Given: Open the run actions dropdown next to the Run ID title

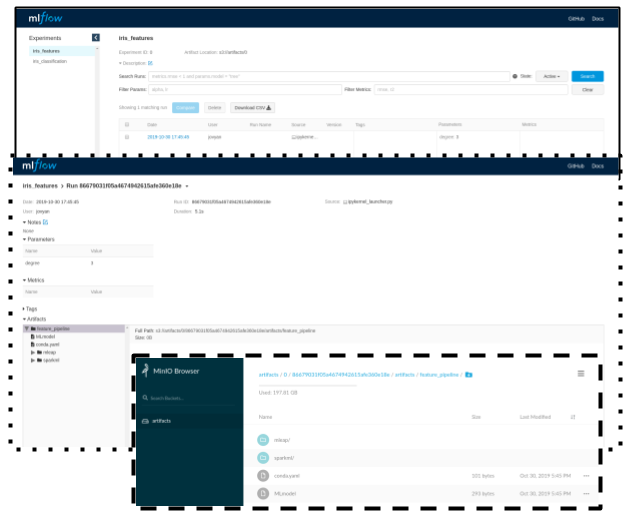Looking at the screenshot, I should coord(187,186).
